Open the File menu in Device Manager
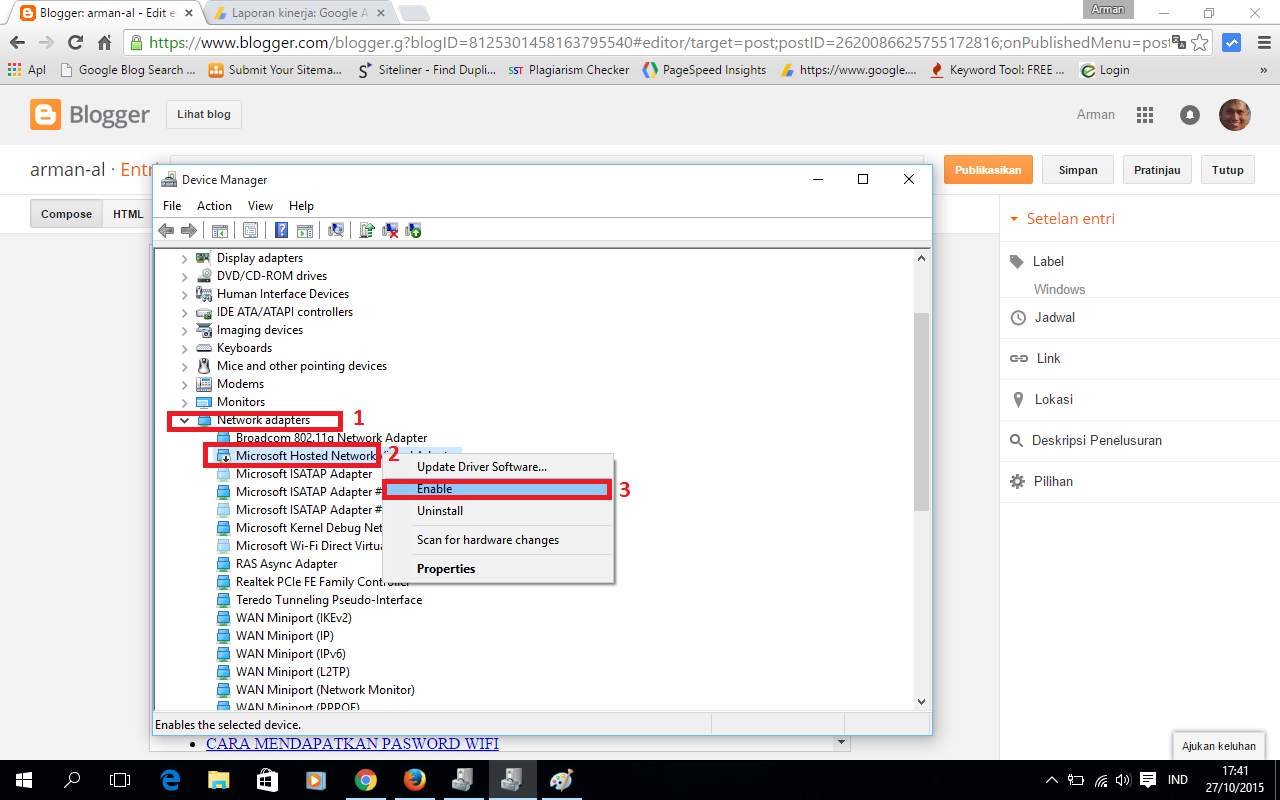The width and height of the screenshot is (1280, 800). [x=172, y=206]
